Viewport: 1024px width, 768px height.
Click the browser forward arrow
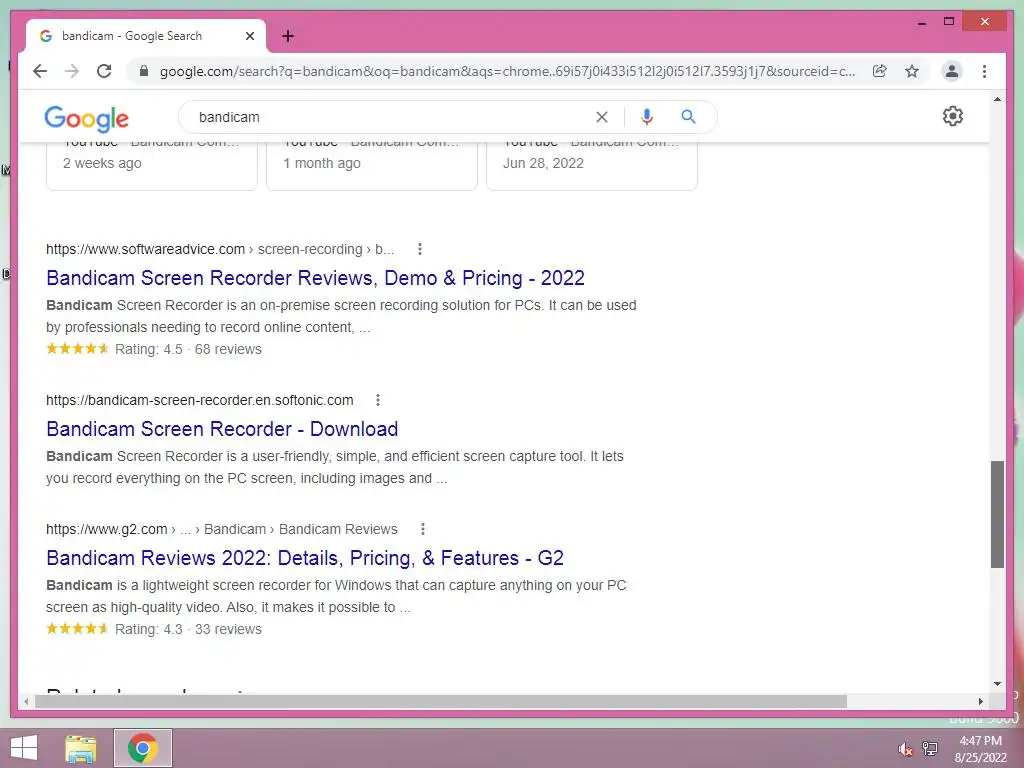pos(72,71)
